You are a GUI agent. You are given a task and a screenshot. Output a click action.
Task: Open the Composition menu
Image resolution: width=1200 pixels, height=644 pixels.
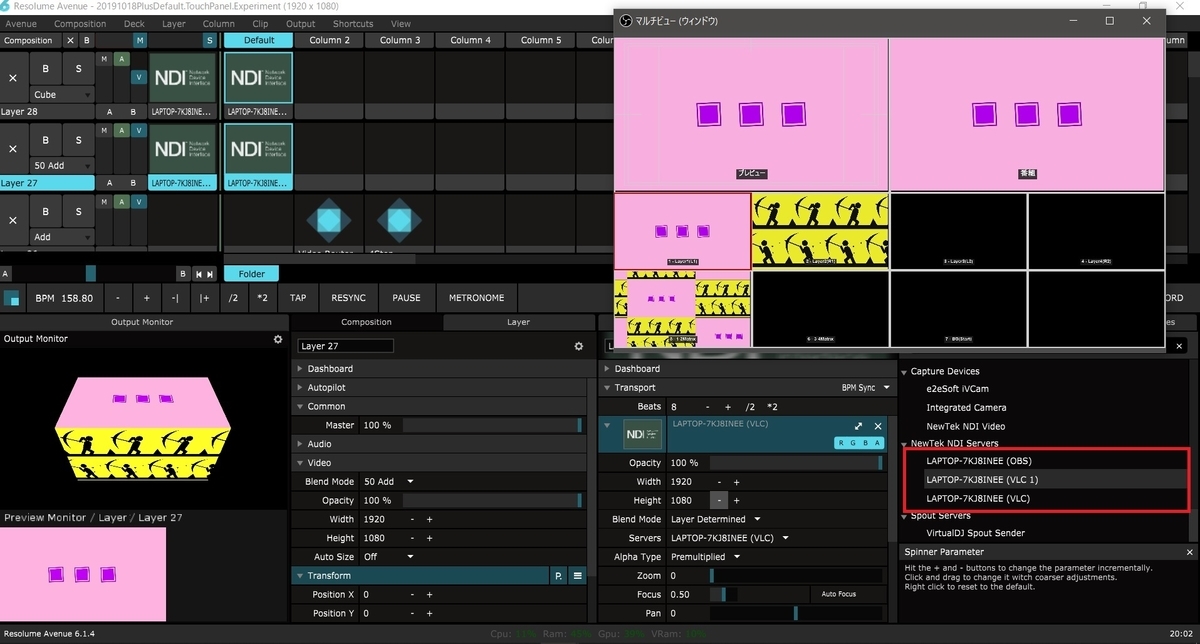coord(80,24)
